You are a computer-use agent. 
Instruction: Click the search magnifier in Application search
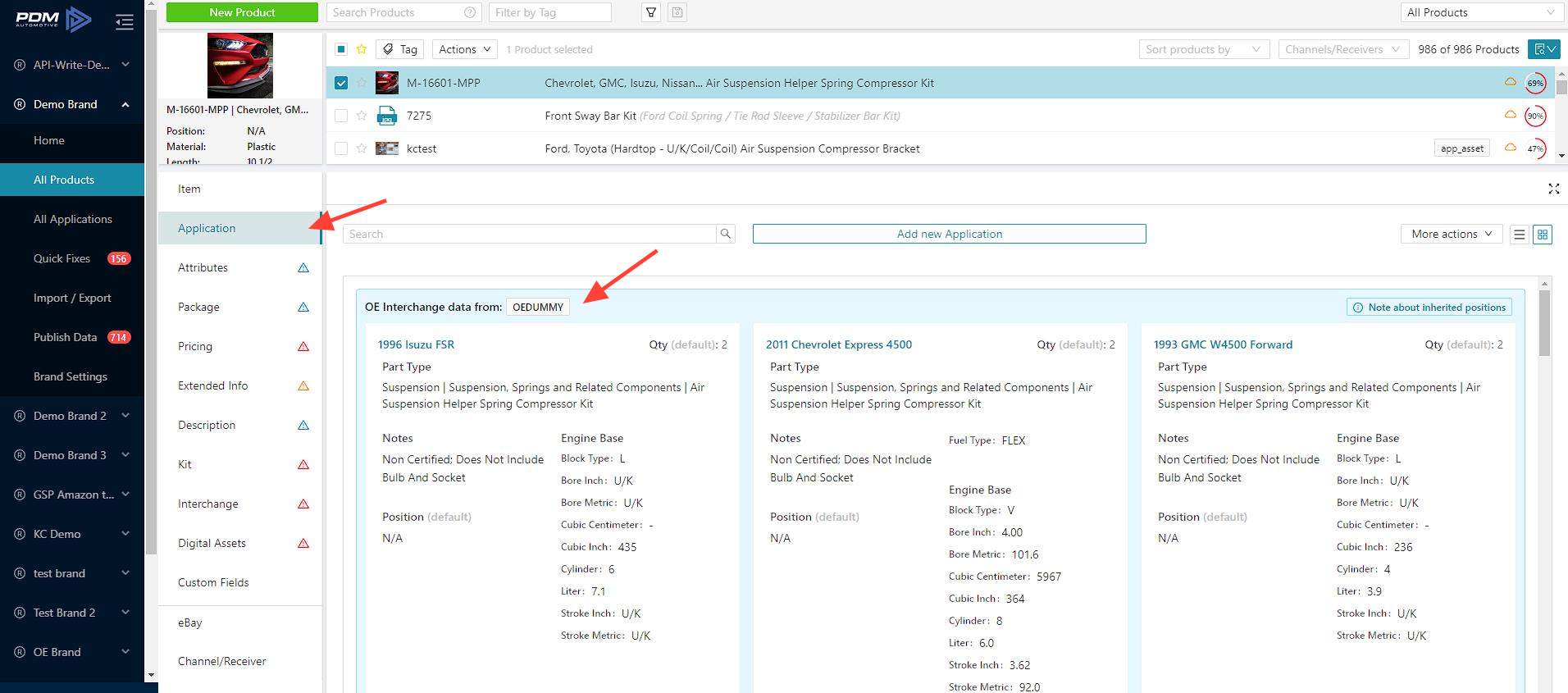[x=726, y=234]
